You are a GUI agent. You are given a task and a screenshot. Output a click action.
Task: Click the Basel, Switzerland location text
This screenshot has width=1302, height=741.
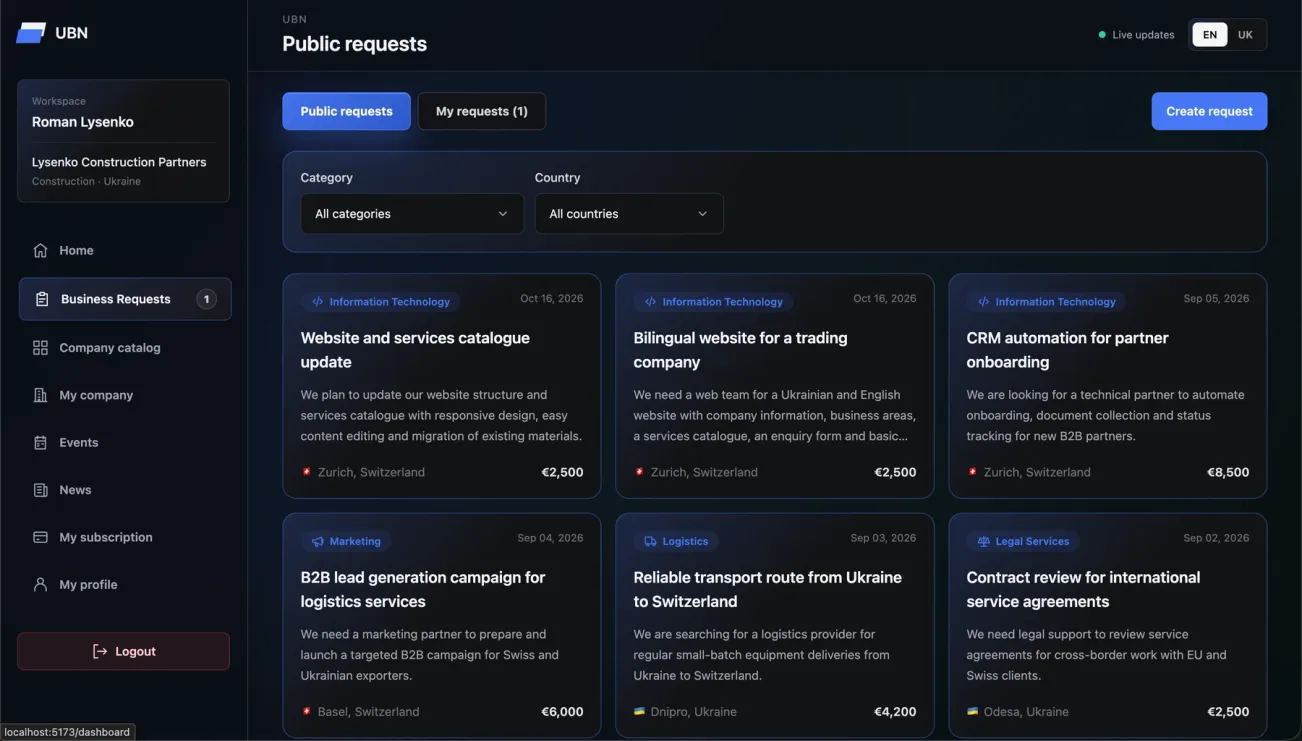pyautogui.click(x=369, y=712)
